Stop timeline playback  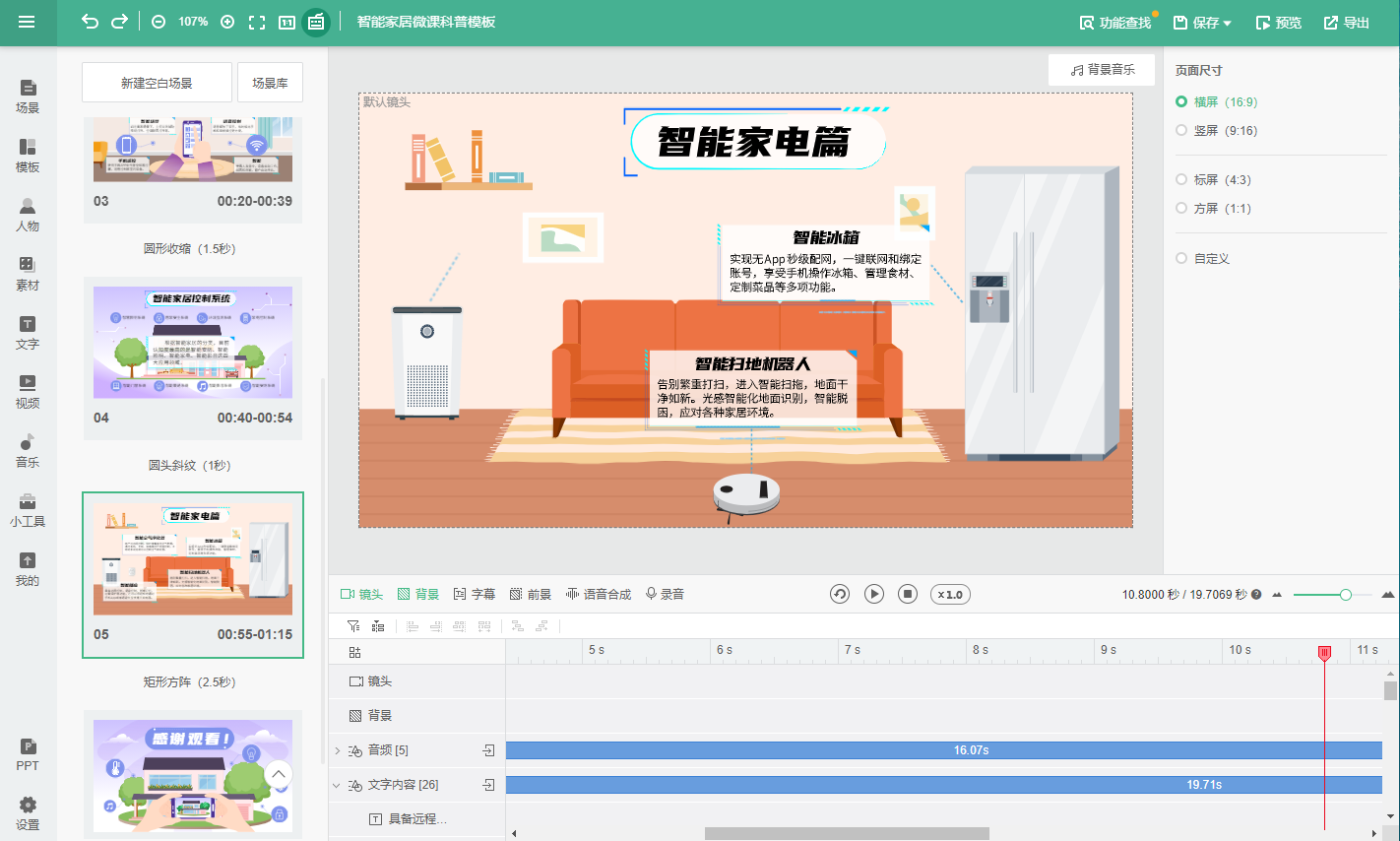pos(909,594)
